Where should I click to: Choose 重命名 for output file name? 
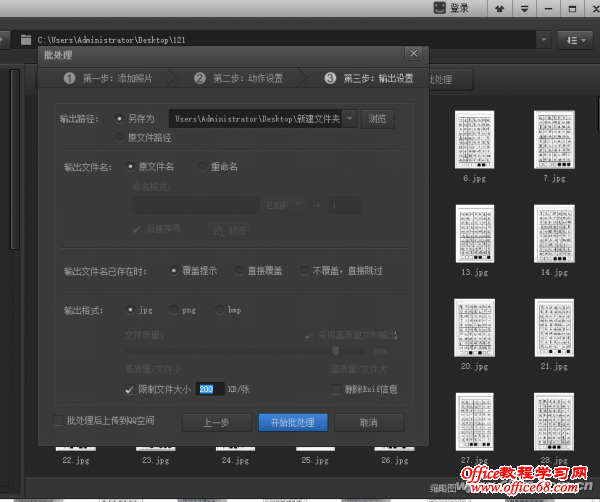(x=202, y=166)
